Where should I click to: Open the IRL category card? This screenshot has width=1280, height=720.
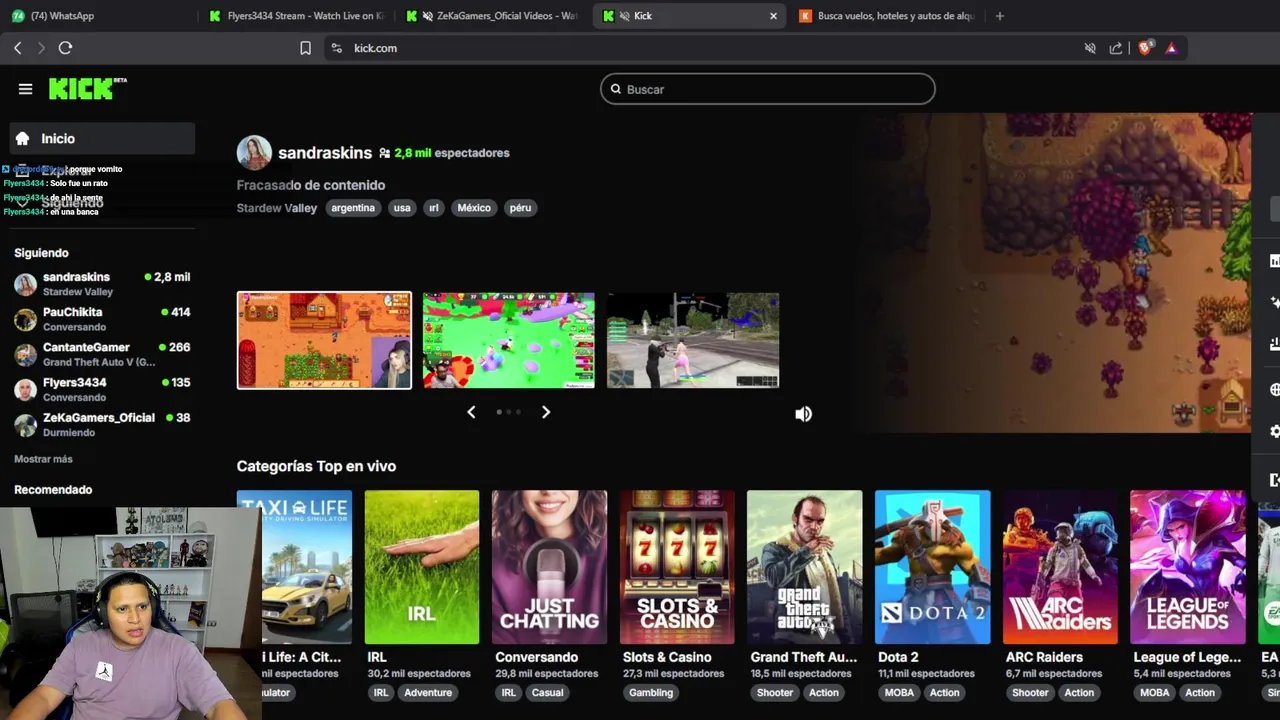click(422, 567)
